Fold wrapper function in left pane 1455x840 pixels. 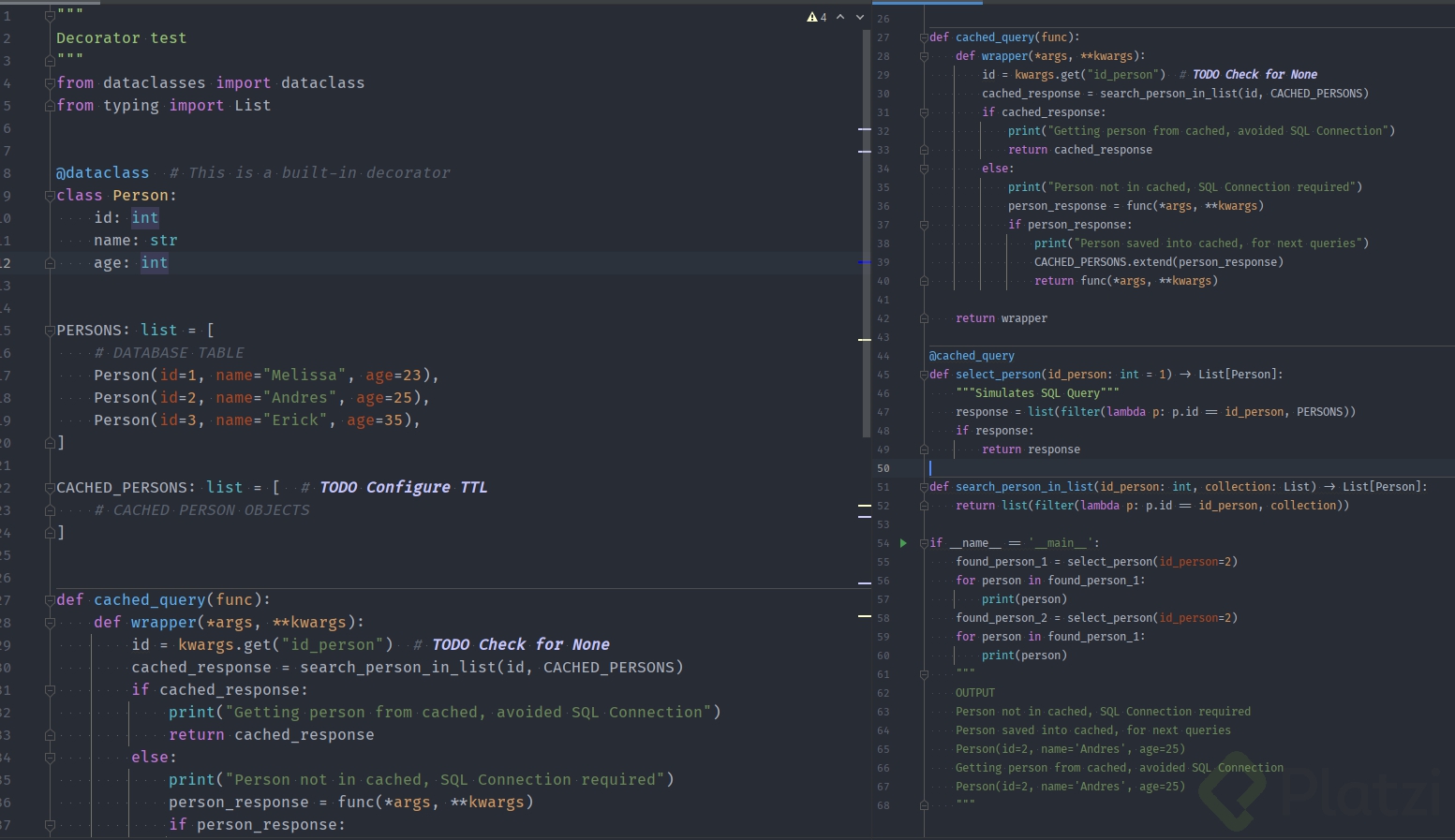(50, 623)
